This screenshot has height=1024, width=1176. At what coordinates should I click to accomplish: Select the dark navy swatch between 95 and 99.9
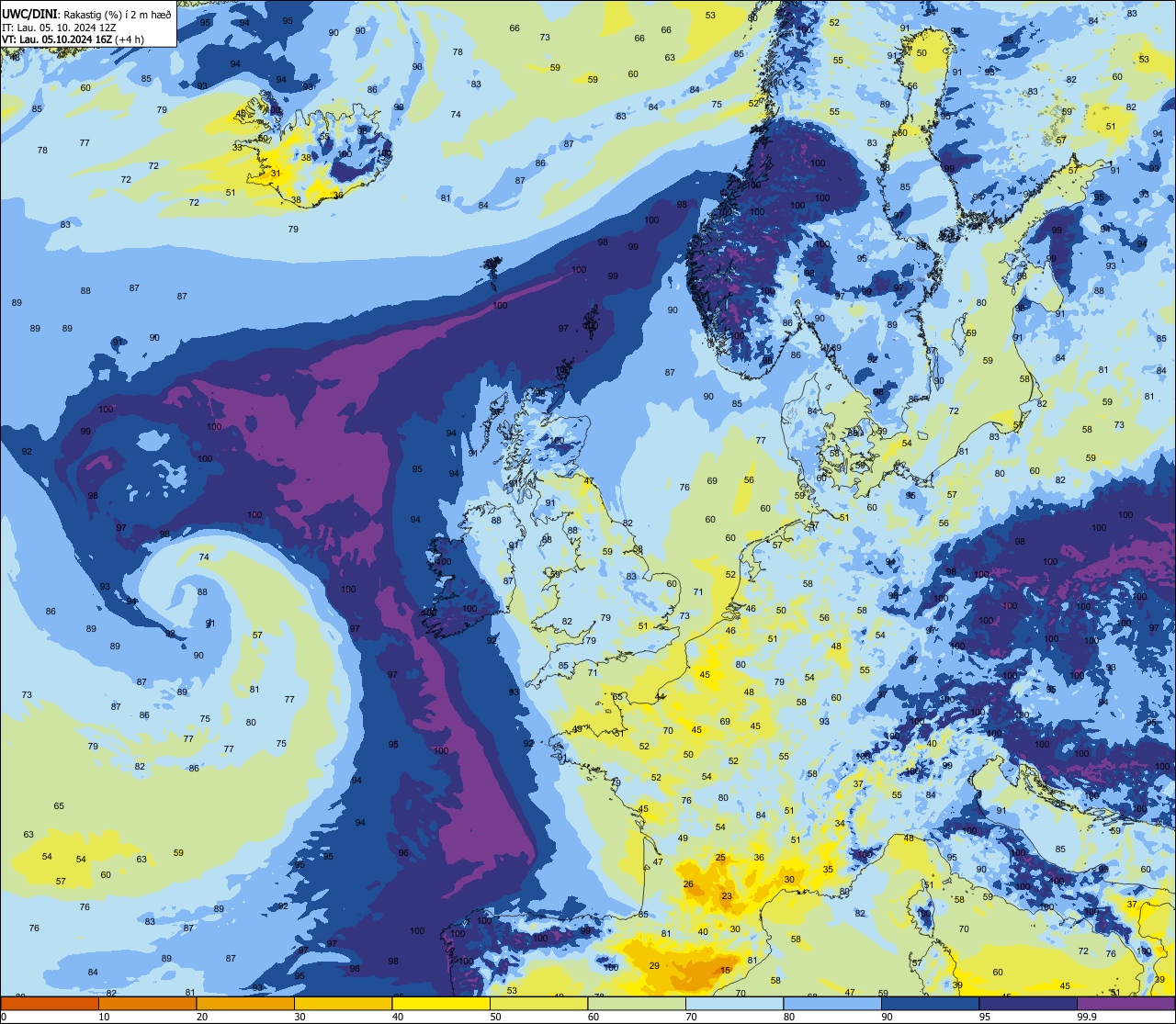(x=1027, y=1003)
